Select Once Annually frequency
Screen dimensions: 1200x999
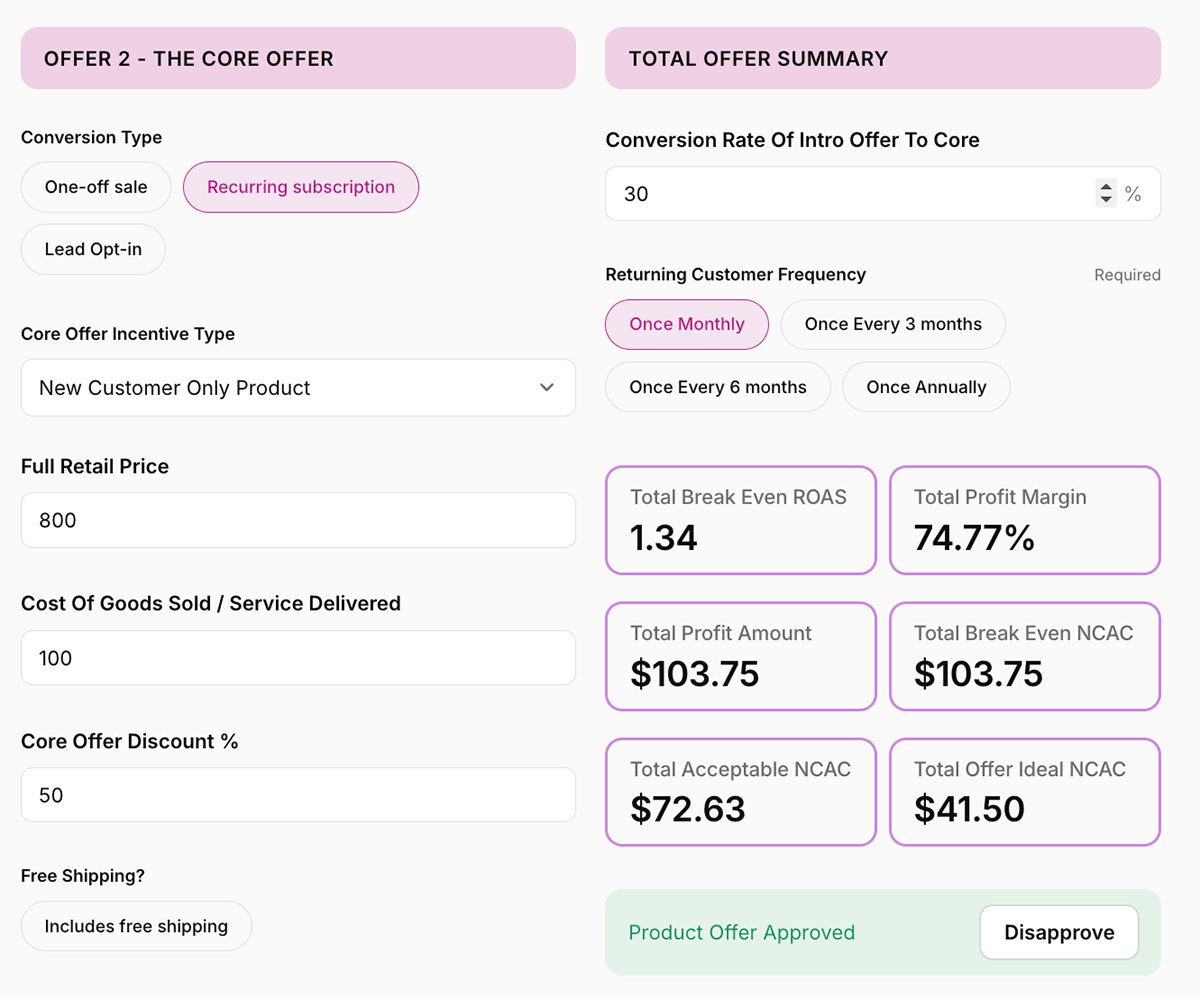[926, 387]
